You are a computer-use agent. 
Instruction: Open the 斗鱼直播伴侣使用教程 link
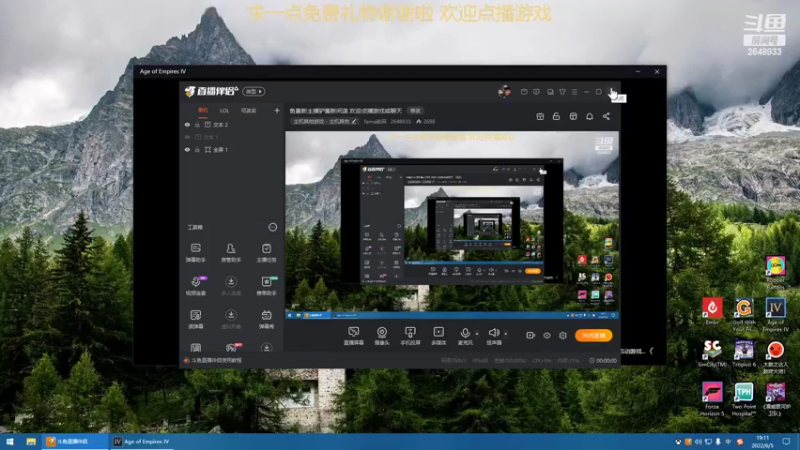coord(217,360)
